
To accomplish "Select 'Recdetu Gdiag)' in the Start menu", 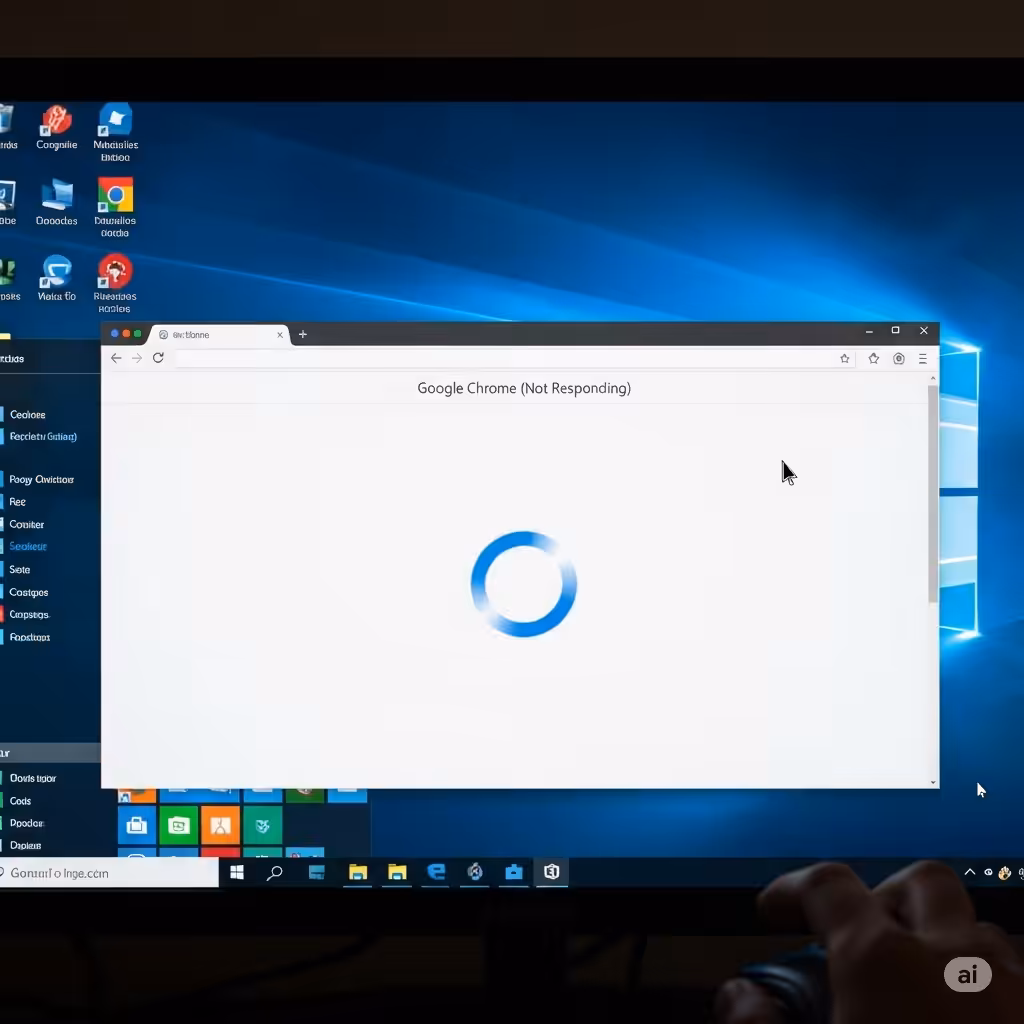I will click(x=43, y=436).
